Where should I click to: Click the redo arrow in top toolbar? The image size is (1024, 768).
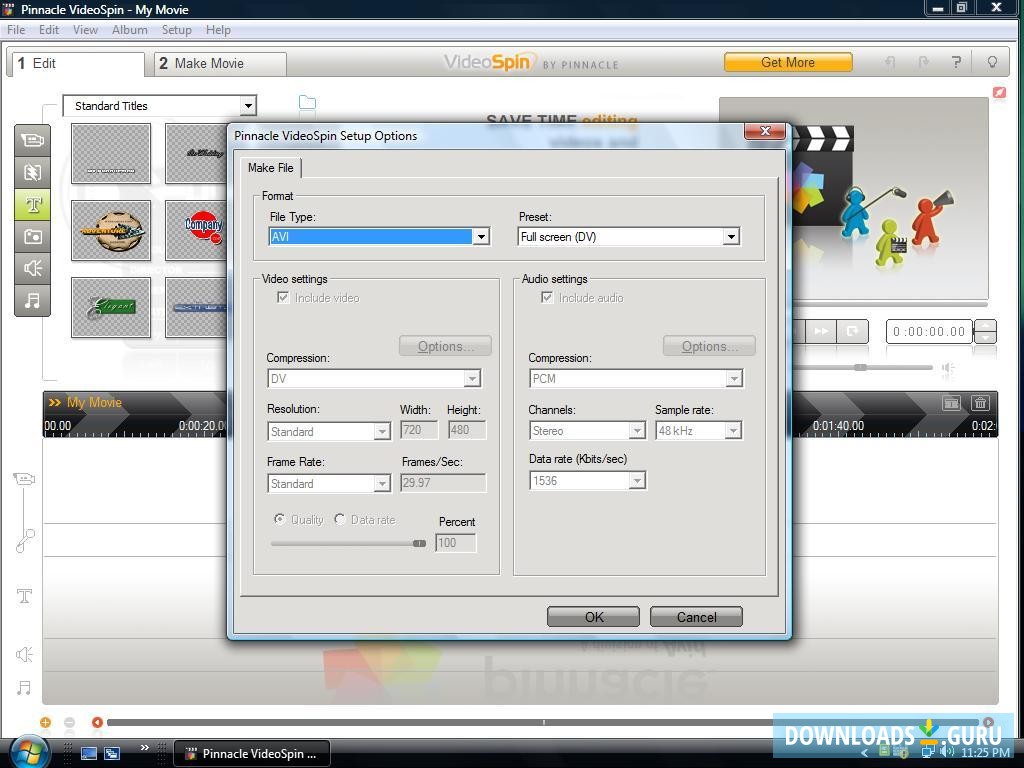tap(923, 63)
